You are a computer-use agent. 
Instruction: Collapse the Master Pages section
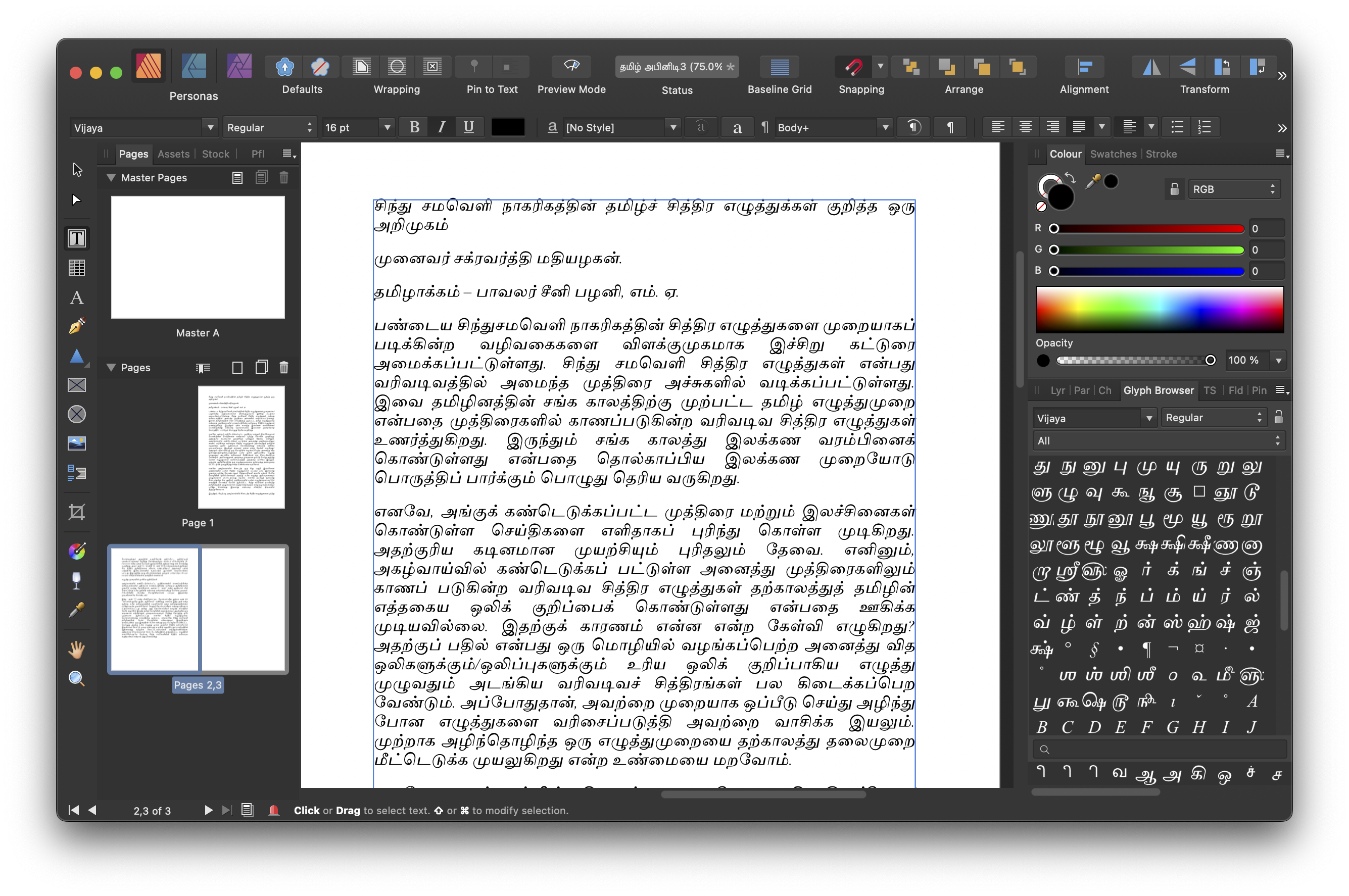click(x=112, y=177)
